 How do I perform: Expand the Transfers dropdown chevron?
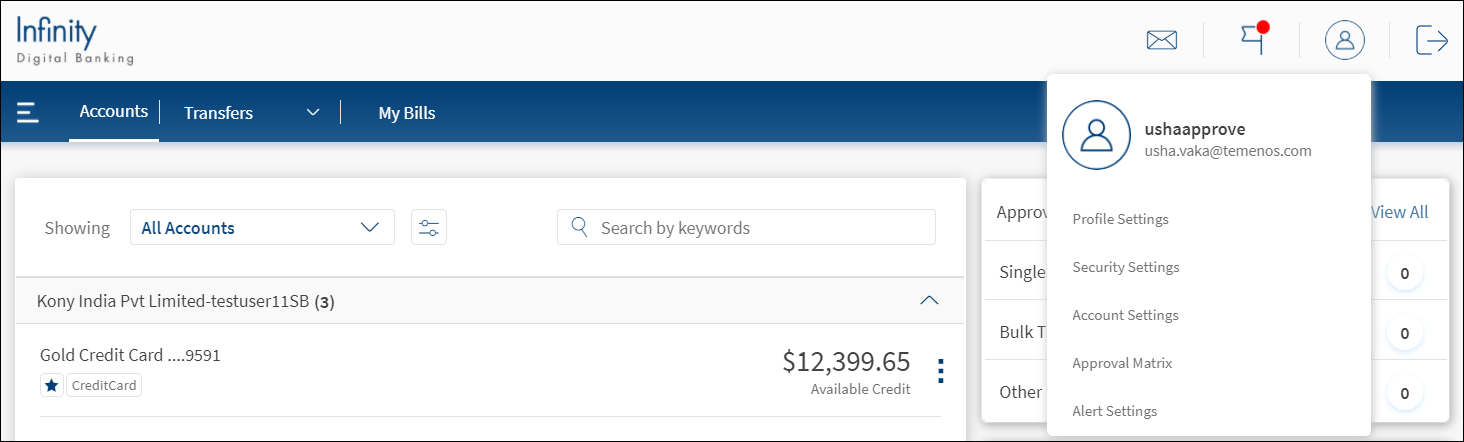pyautogui.click(x=312, y=112)
